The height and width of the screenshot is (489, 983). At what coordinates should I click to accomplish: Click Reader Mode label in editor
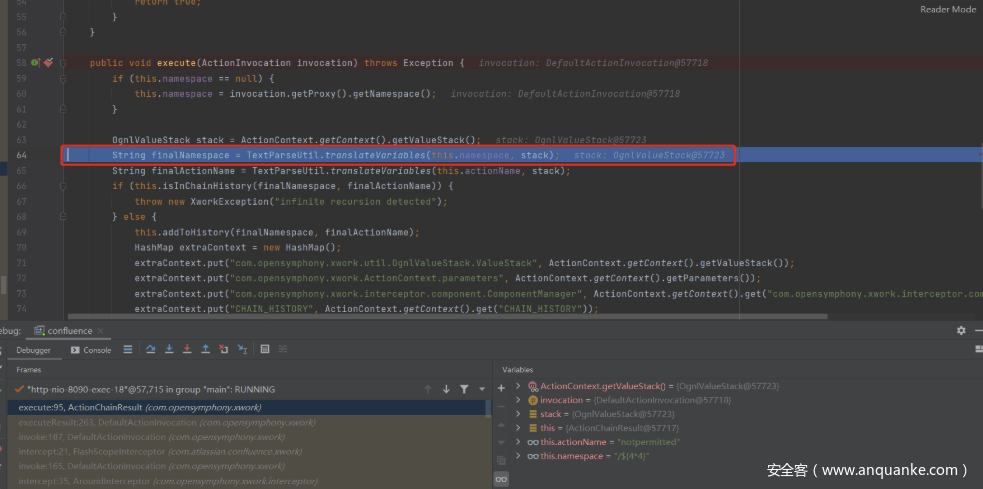[x=947, y=9]
